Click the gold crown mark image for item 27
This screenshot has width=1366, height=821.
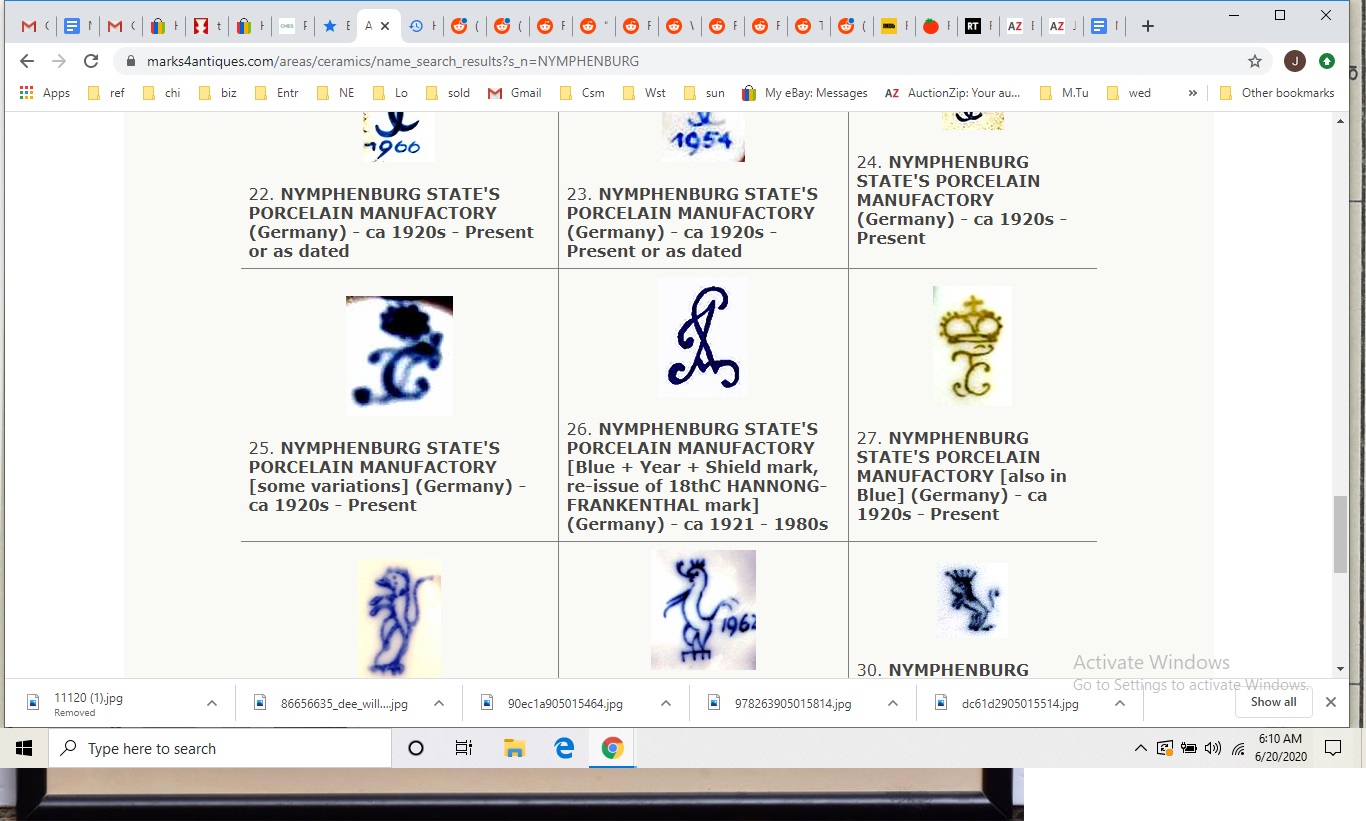[972, 346]
